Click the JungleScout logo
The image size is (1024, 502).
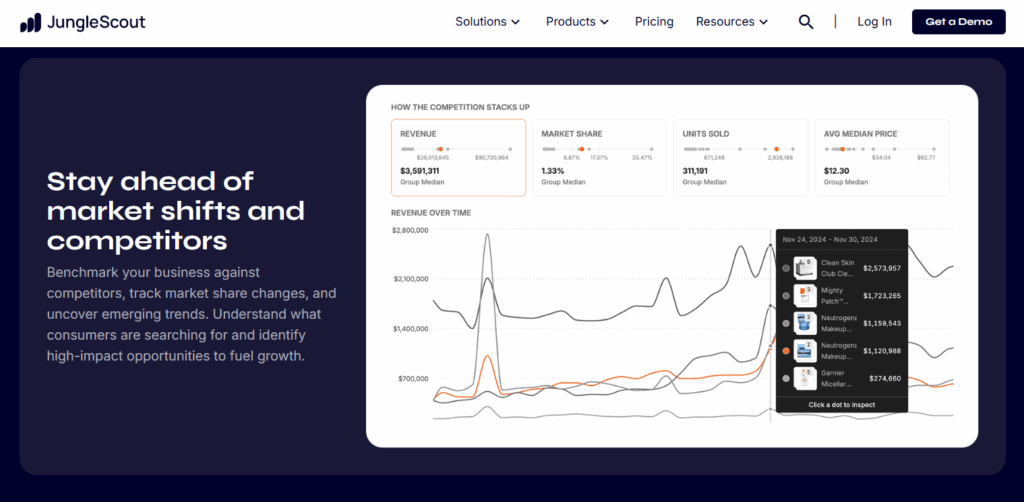click(83, 22)
